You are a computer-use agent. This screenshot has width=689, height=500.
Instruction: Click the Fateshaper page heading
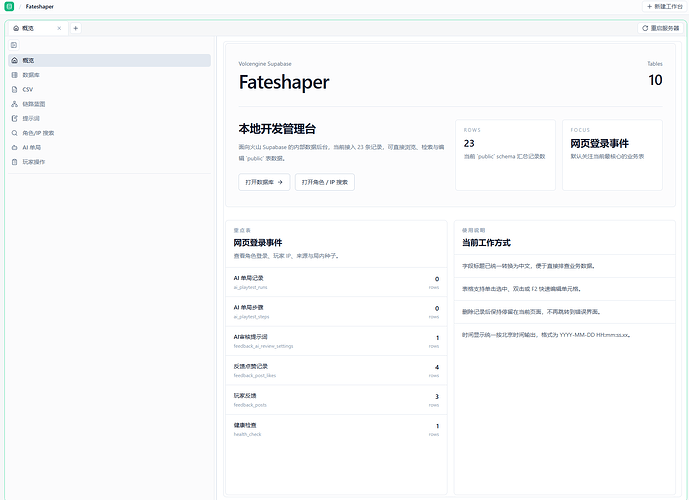point(284,82)
